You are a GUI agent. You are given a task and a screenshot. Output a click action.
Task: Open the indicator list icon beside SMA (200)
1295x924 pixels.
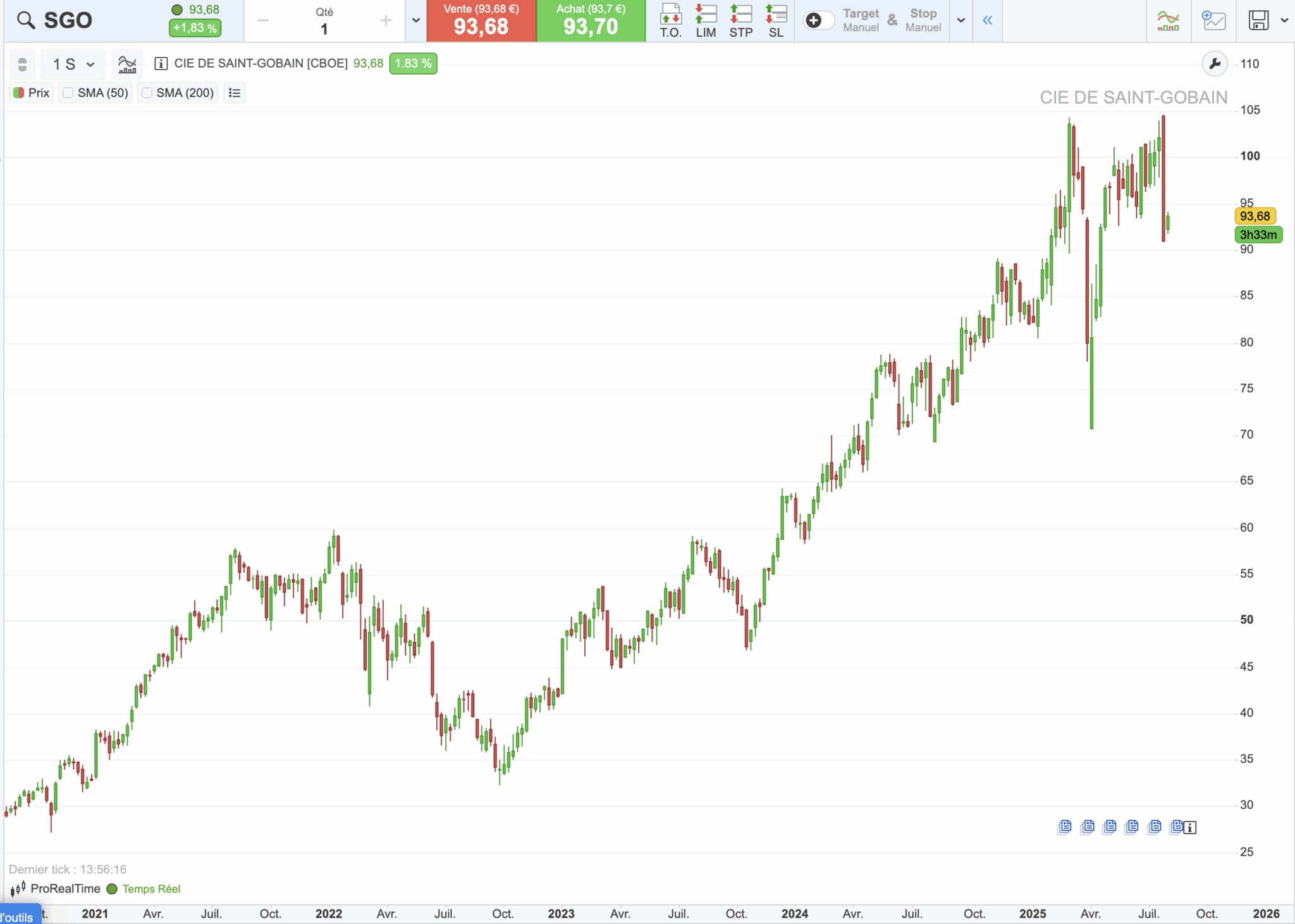click(x=235, y=93)
